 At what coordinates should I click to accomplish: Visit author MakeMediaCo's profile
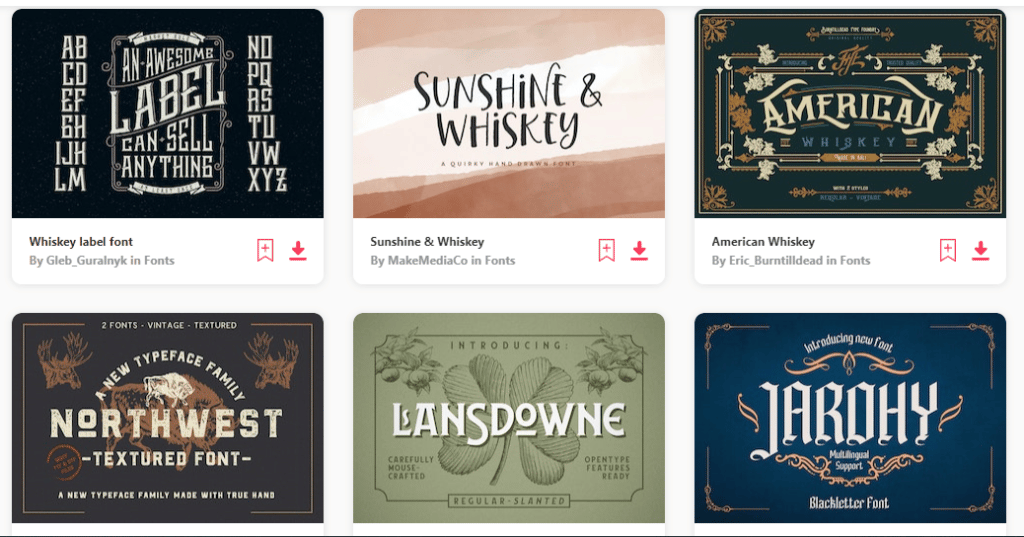428,261
